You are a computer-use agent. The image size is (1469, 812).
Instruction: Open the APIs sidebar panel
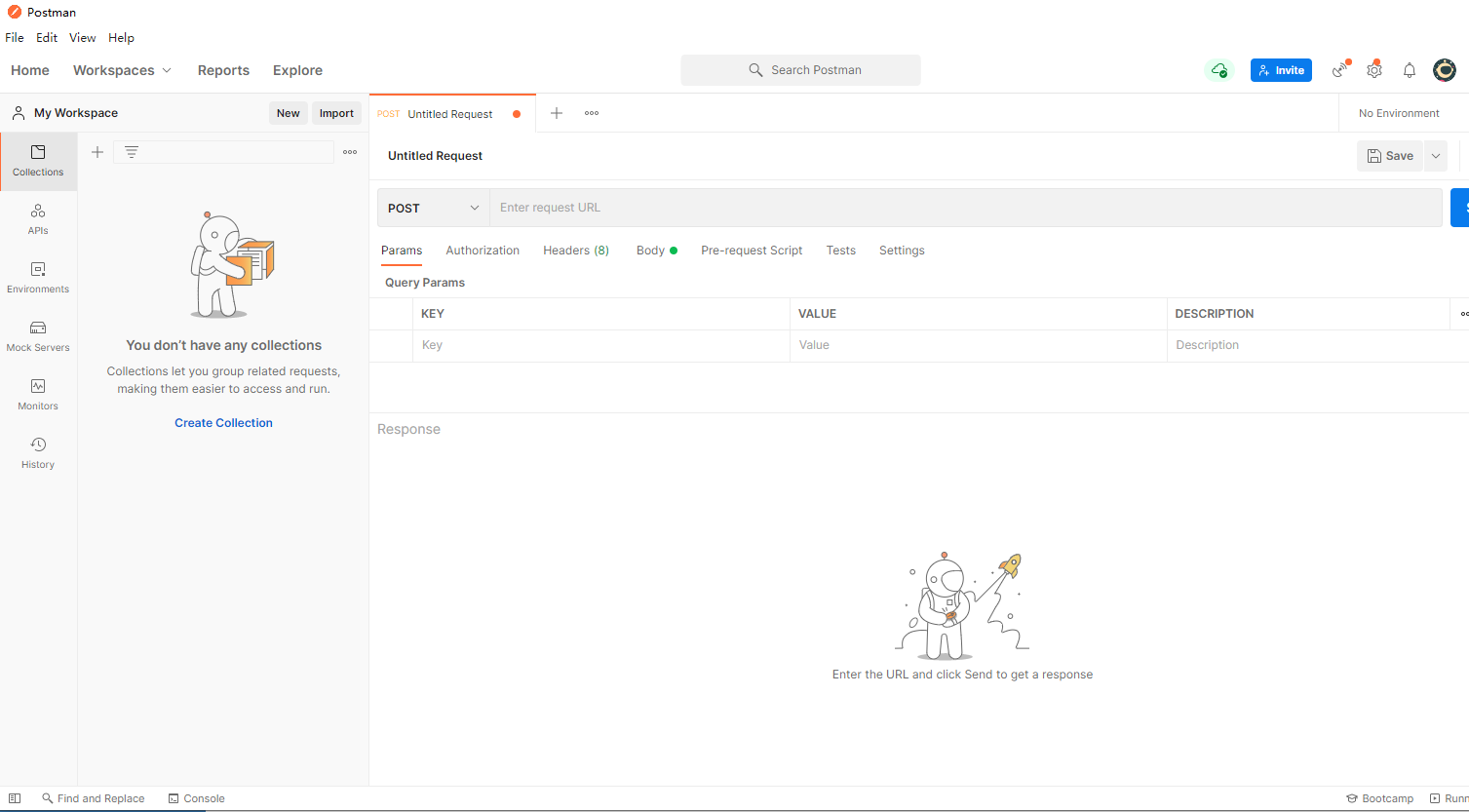38,219
